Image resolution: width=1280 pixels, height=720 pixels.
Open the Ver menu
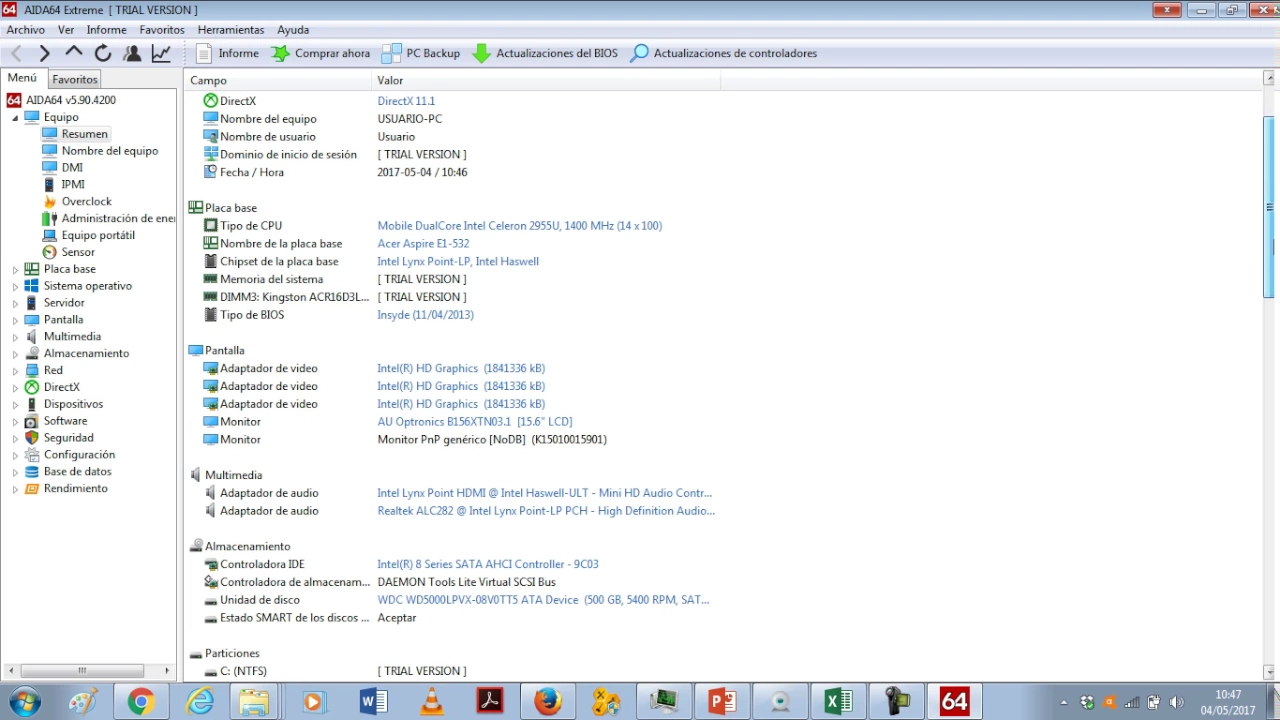point(66,30)
